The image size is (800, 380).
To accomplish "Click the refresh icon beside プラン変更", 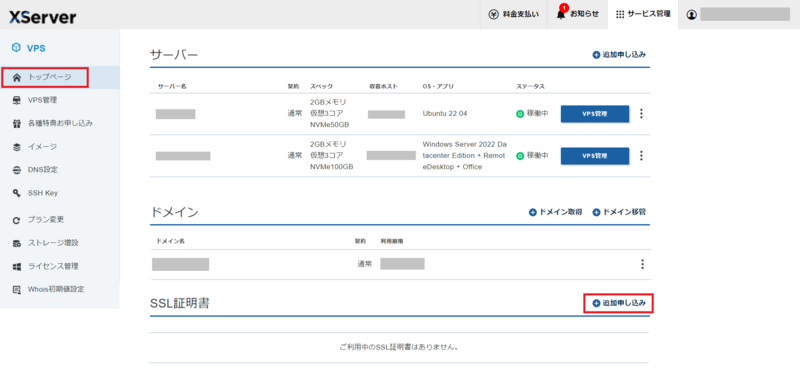I will pyautogui.click(x=16, y=220).
